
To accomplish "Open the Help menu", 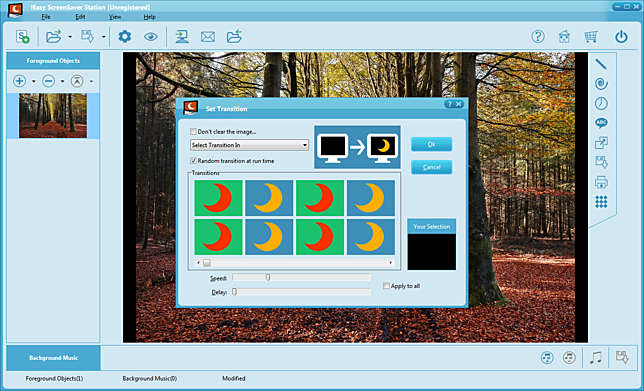I will (x=150, y=17).
